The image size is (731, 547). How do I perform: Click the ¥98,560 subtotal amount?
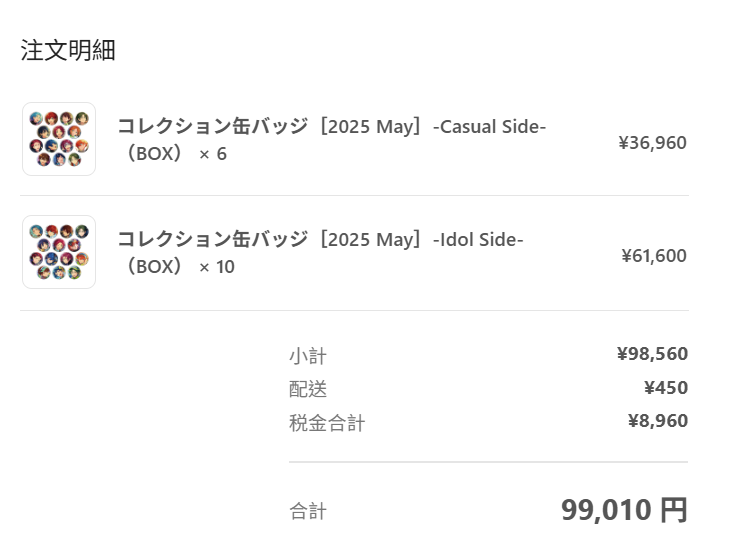point(652,354)
